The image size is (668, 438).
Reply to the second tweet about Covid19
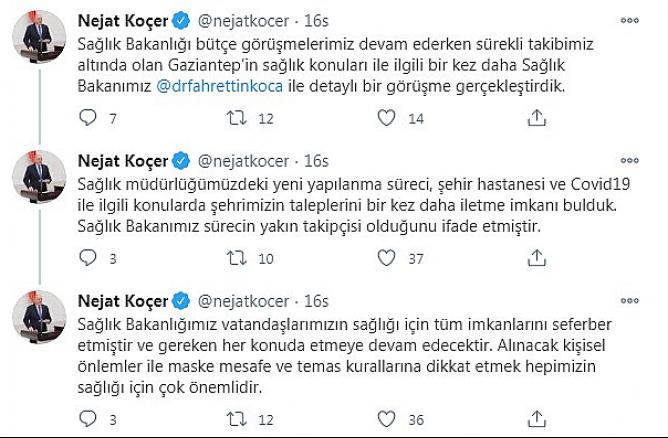(88, 258)
